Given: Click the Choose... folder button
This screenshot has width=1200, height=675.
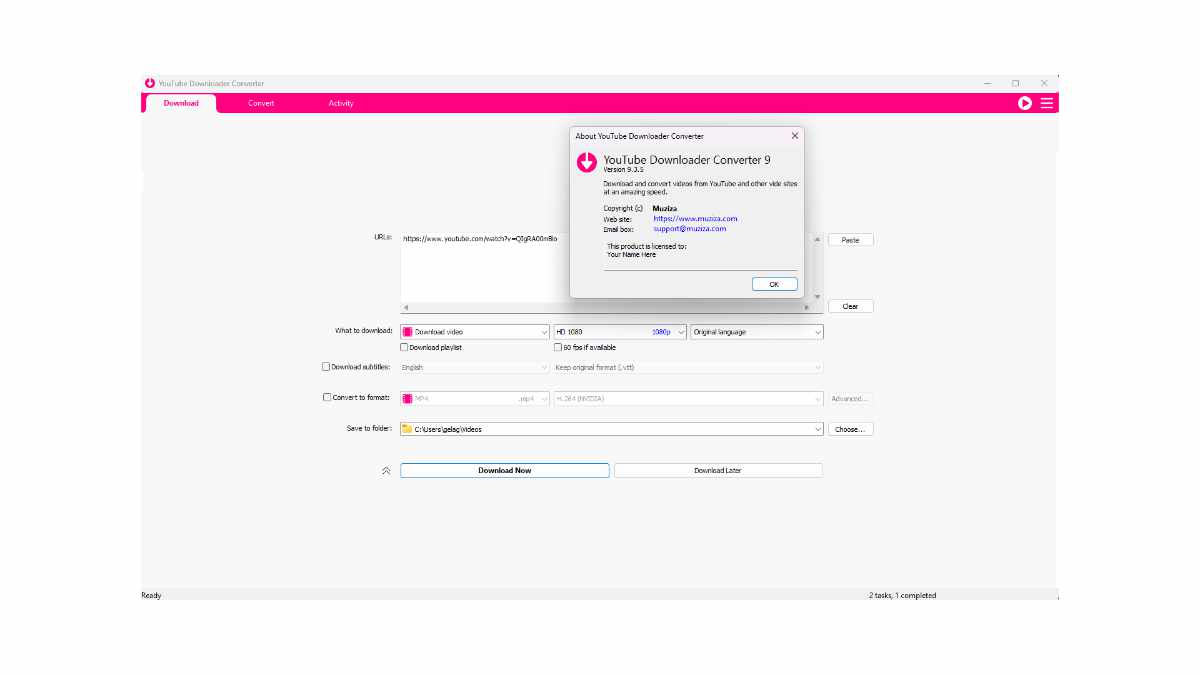Looking at the screenshot, I should tap(850, 429).
